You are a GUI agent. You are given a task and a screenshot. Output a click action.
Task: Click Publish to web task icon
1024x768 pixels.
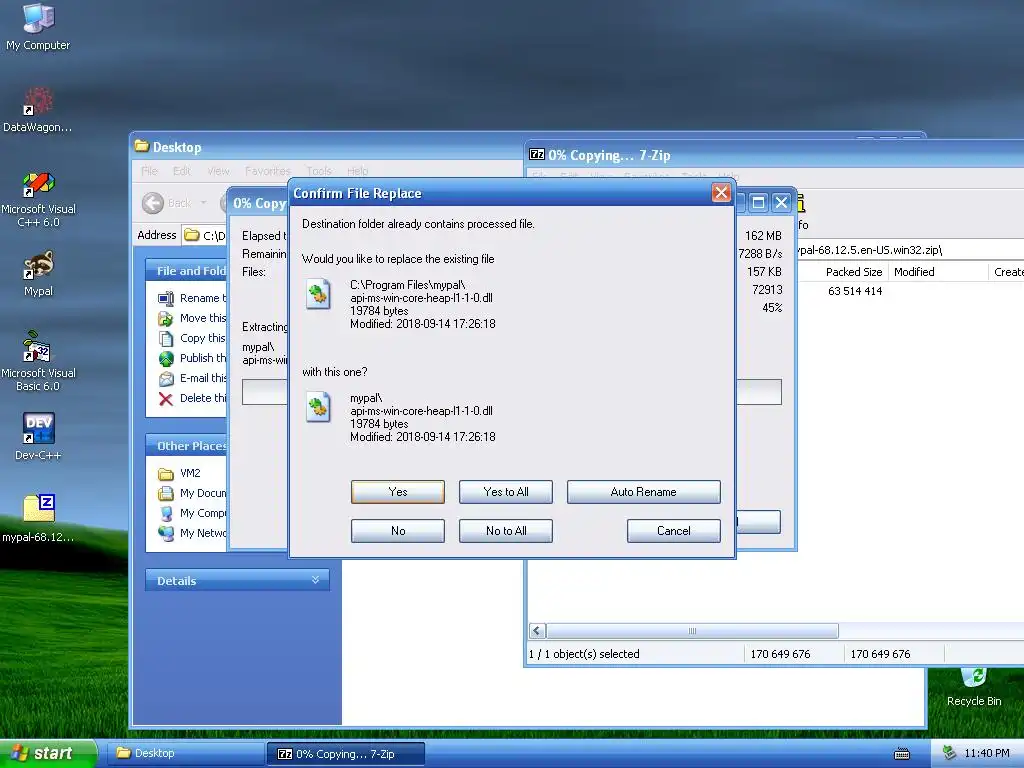point(166,359)
